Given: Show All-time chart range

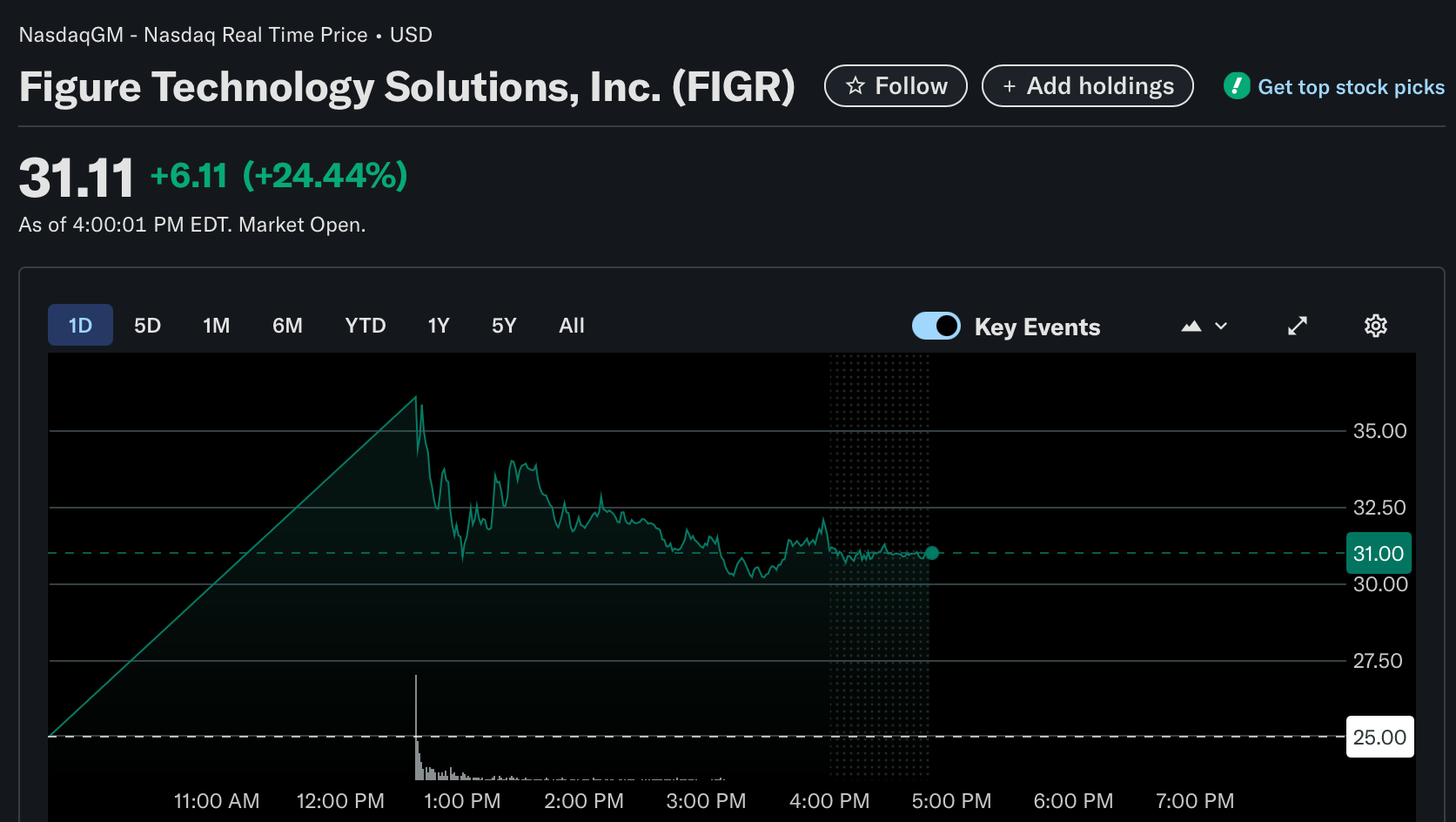Looking at the screenshot, I should point(571,326).
